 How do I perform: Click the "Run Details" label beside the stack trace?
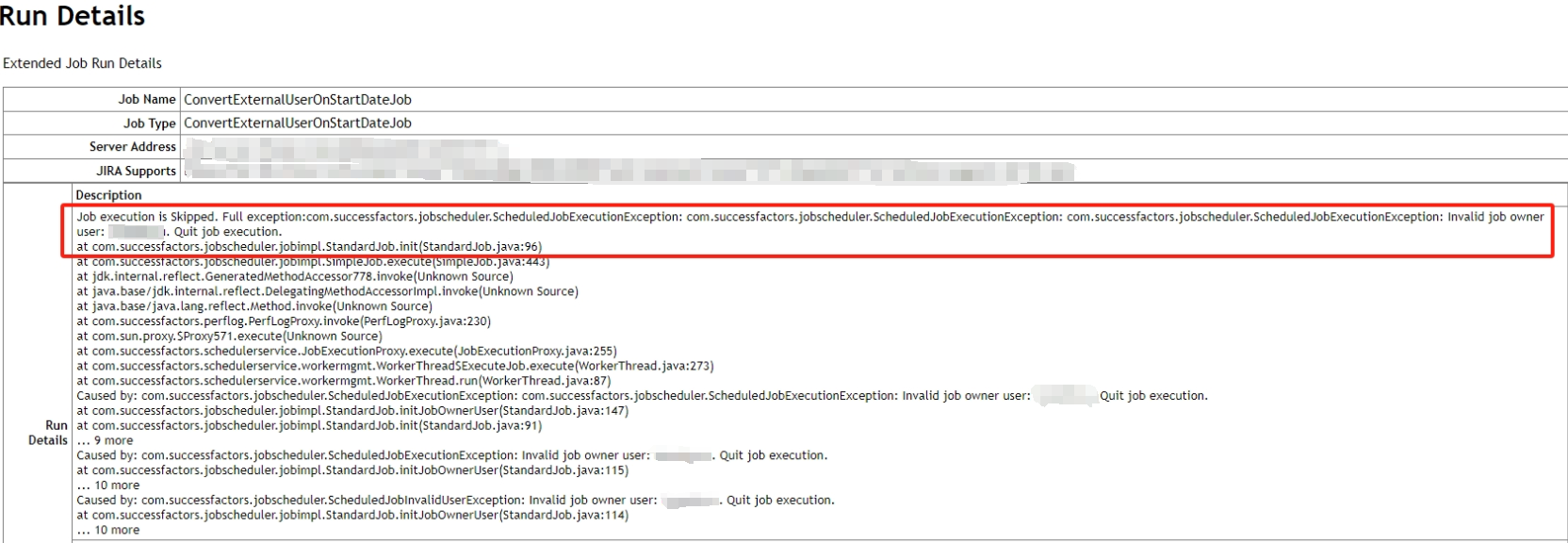pyautogui.click(x=49, y=433)
